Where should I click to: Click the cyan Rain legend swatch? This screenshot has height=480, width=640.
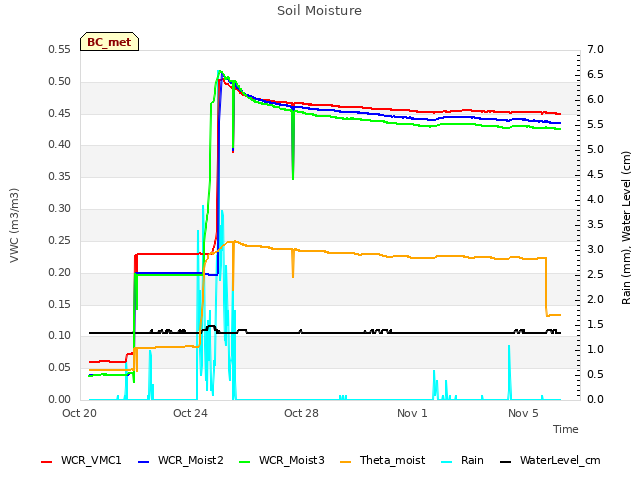pos(447,461)
